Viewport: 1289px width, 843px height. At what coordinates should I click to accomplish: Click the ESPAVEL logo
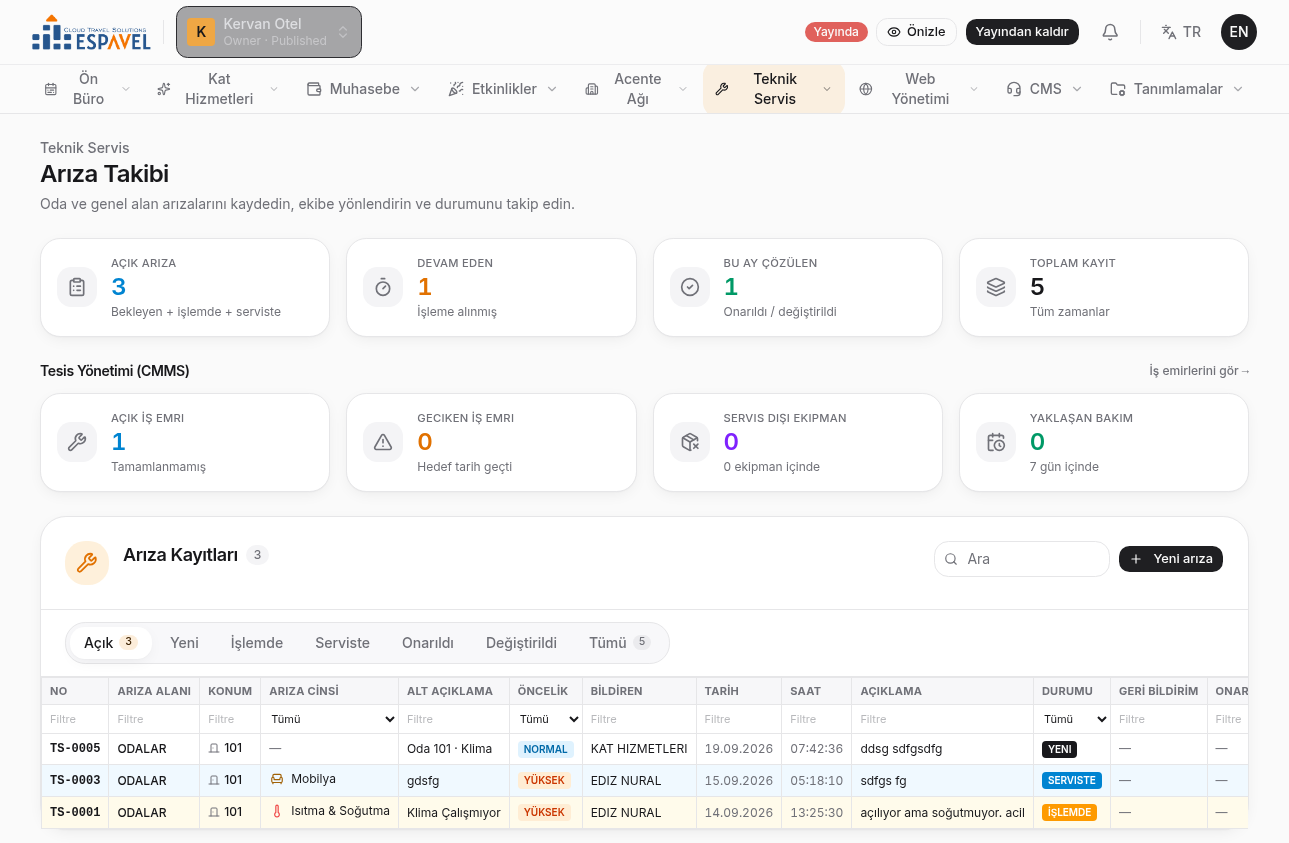point(91,32)
